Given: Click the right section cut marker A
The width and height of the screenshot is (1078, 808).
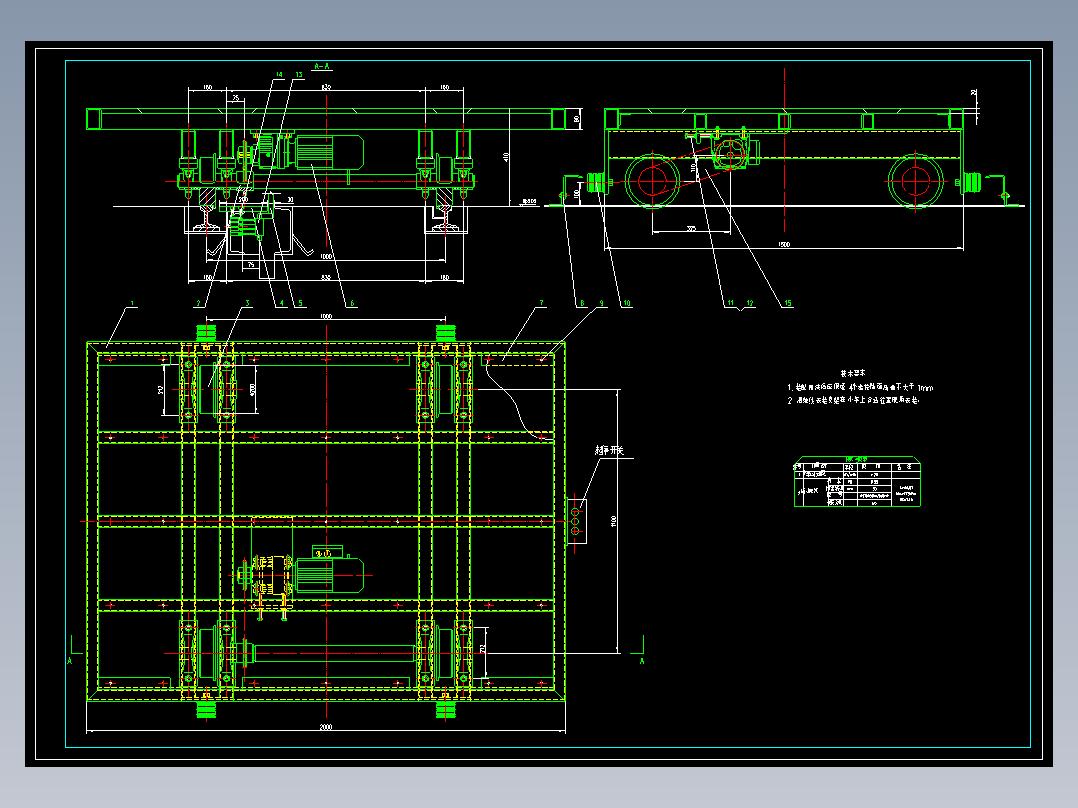Looking at the screenshot, I should coord(639,651).
